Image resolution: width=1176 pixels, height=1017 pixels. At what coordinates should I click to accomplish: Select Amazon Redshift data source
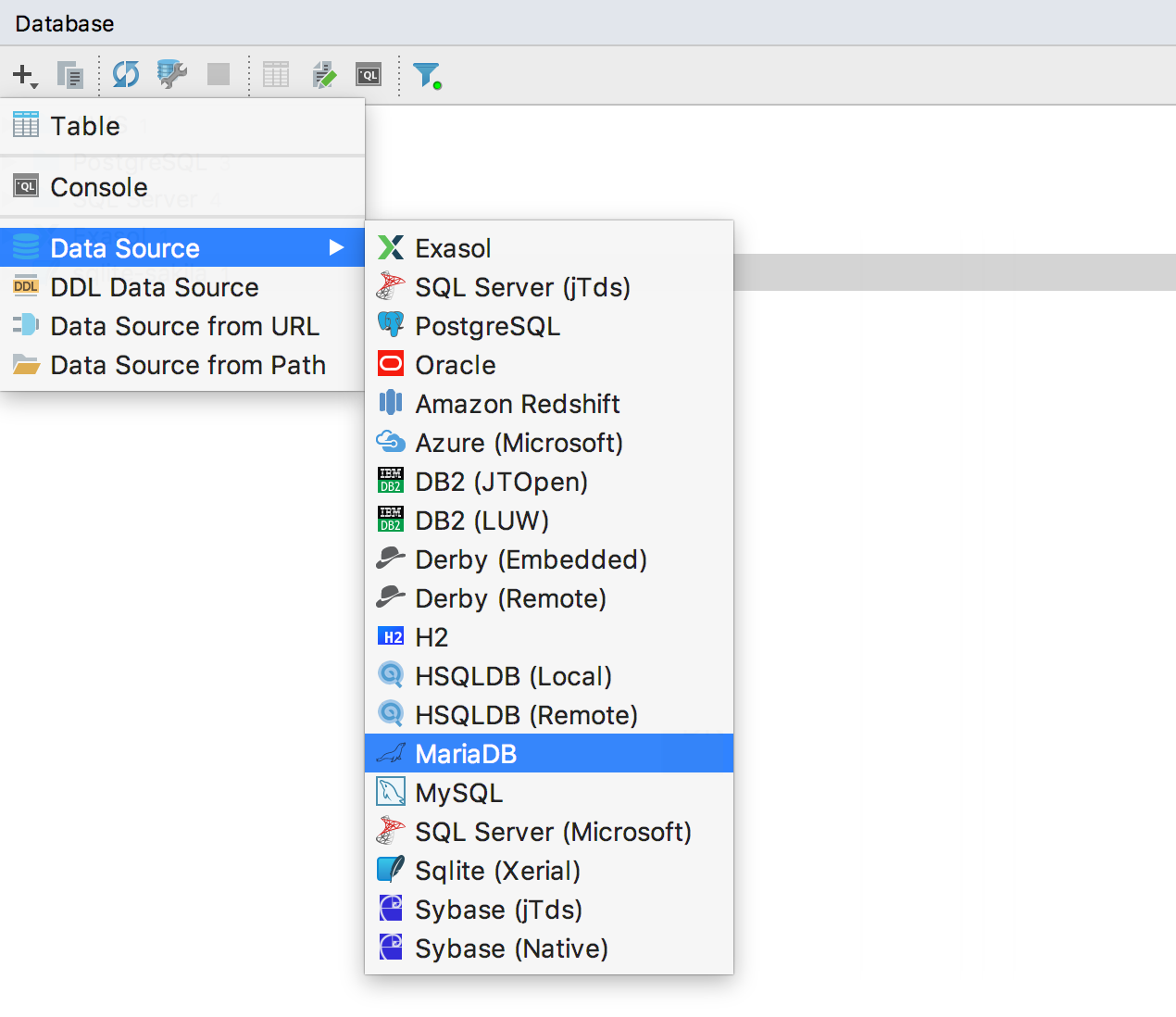(x=549, y=404)
